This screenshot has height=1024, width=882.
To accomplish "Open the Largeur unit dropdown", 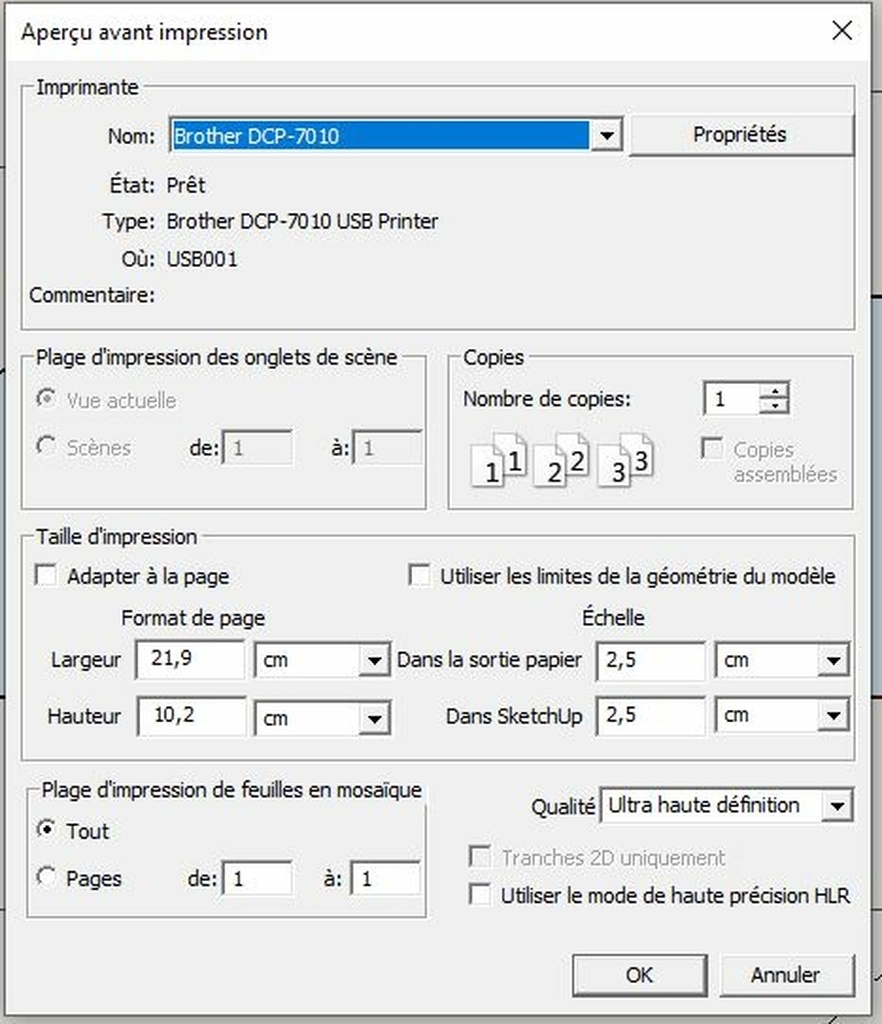I will click(x=373, y=660).
